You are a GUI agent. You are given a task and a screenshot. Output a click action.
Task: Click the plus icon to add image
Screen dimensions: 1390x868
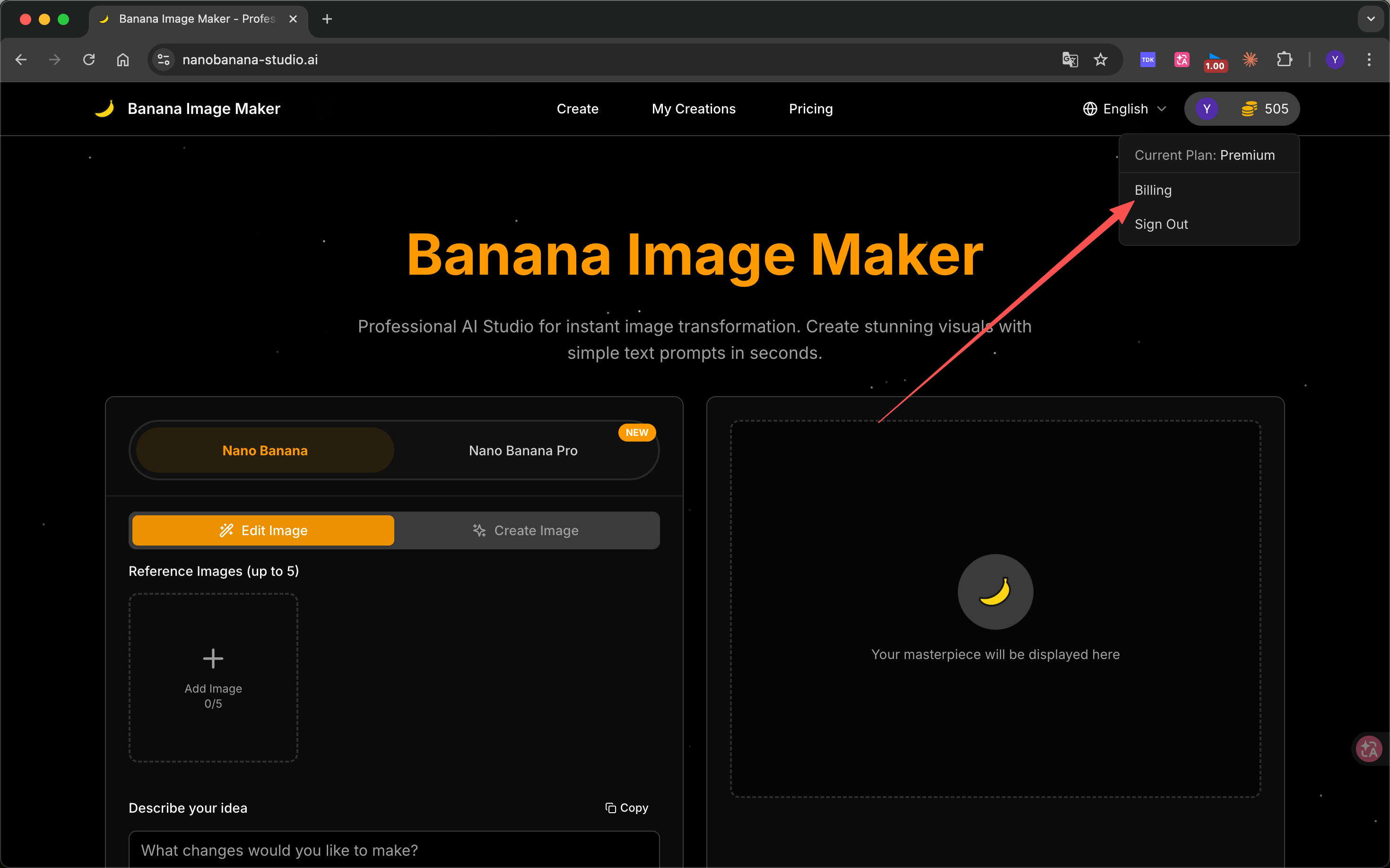(213, 659)
